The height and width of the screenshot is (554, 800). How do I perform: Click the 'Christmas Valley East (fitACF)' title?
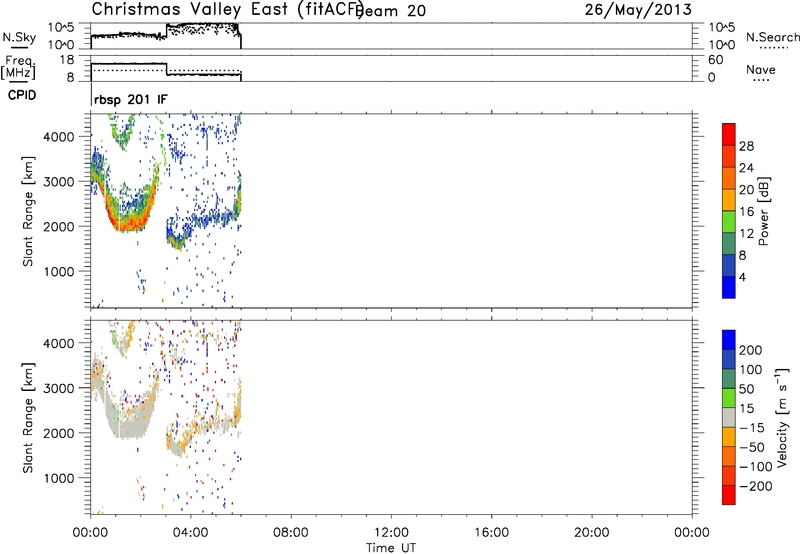point(228,9)
